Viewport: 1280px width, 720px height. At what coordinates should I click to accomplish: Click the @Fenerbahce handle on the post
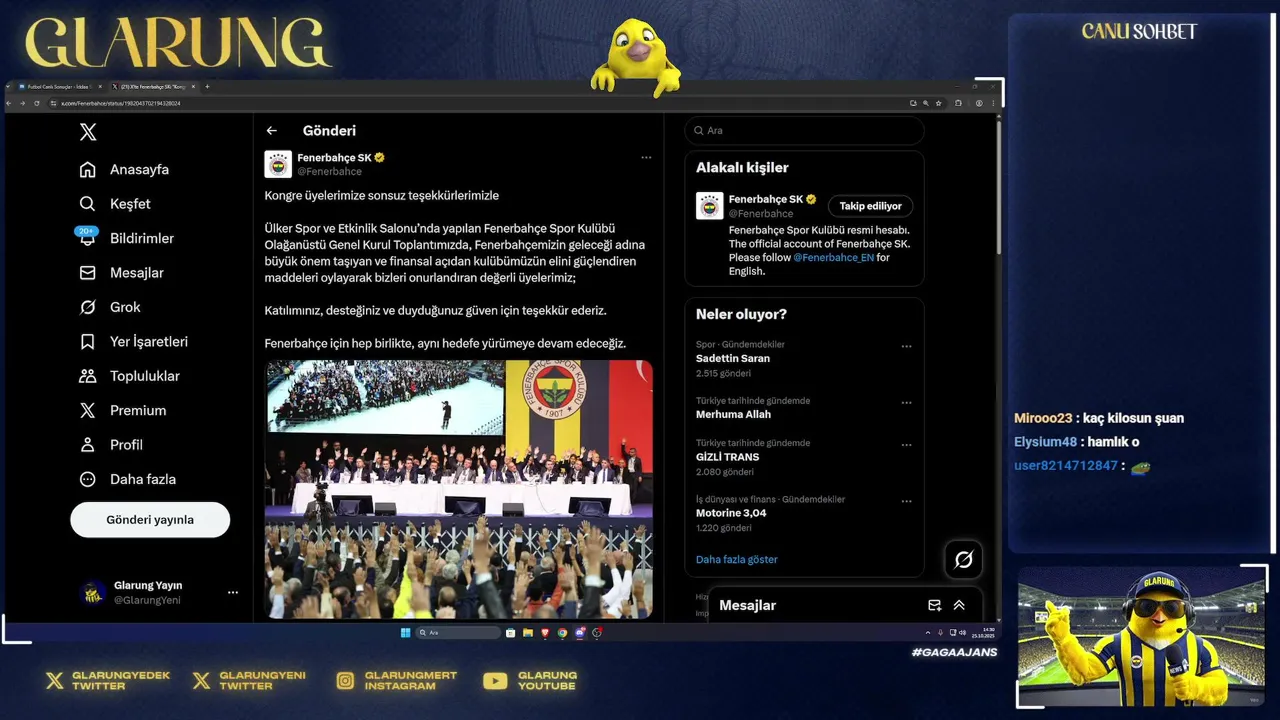(x=329, y=172)
